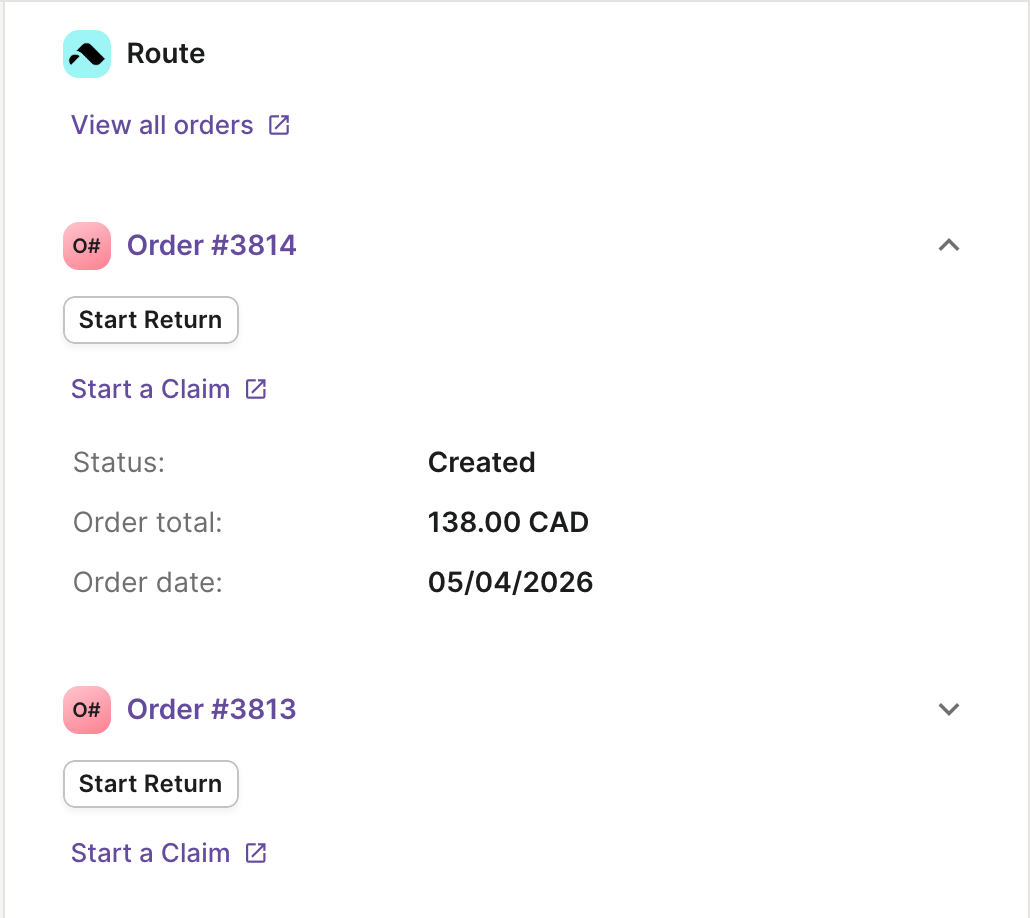Click the O# badge icon for Order #3814
The width and height of the screenshot is (1030, 918).
pyautogui.click(x=87, y=246)
